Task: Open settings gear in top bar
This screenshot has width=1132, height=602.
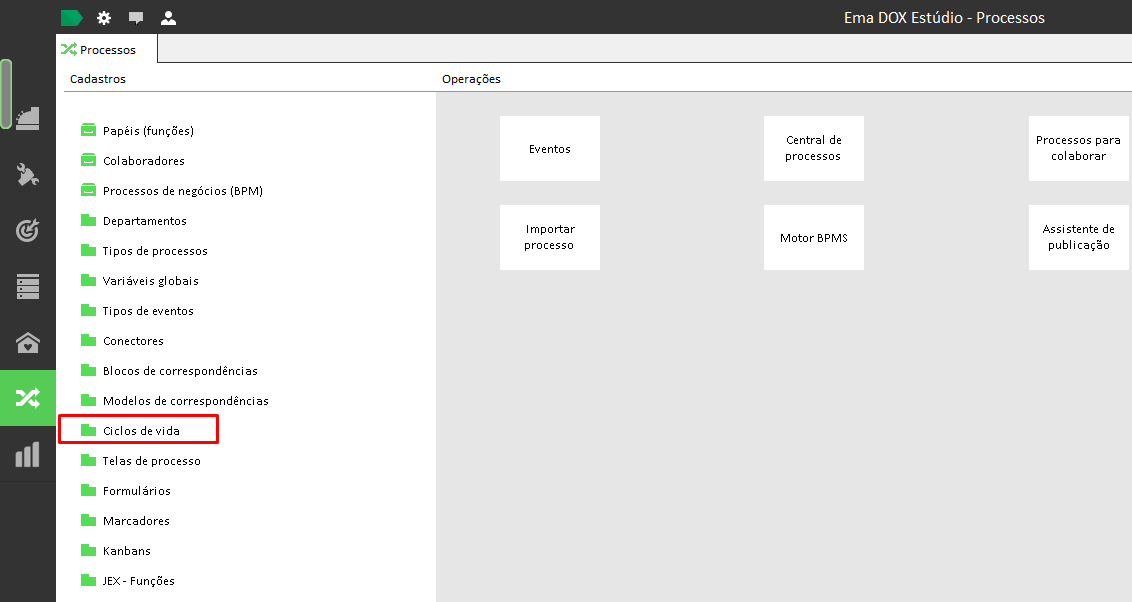Action: point(104,18)
